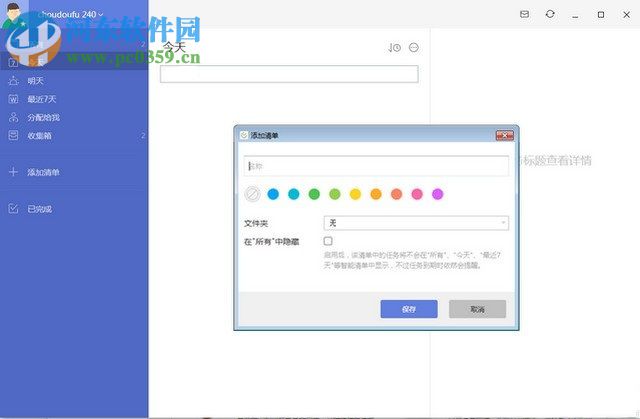Close the 添加清单 dialog
This screenshot has height=419, width=640.
point(504,135)
